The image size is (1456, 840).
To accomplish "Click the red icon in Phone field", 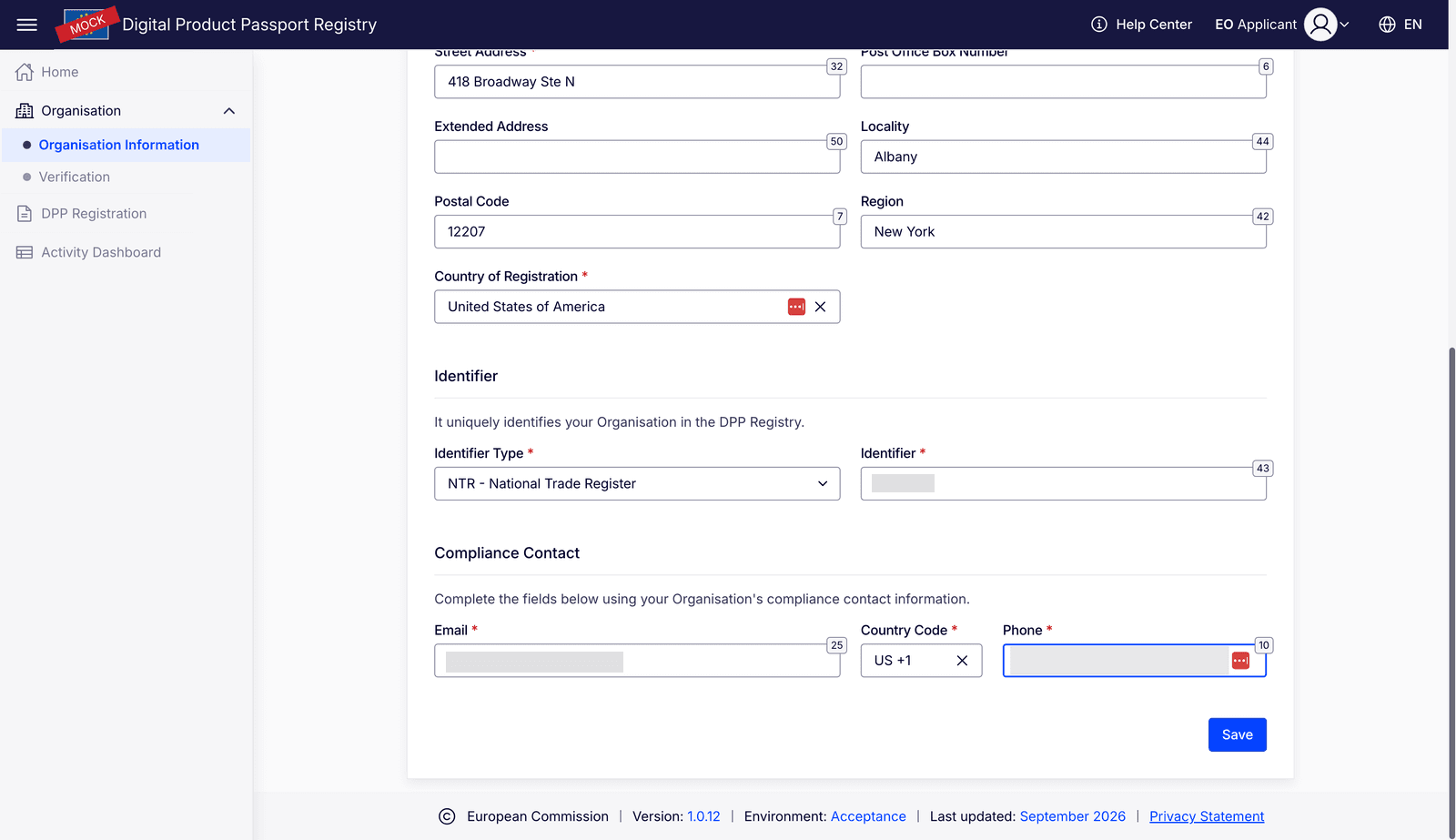I will coord(1240,661).
